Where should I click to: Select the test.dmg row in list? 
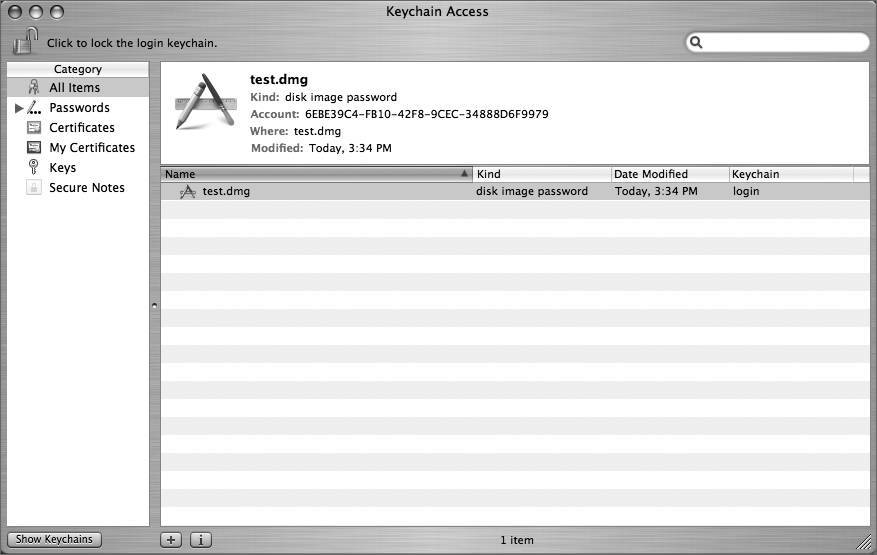[x=515, y=191]
